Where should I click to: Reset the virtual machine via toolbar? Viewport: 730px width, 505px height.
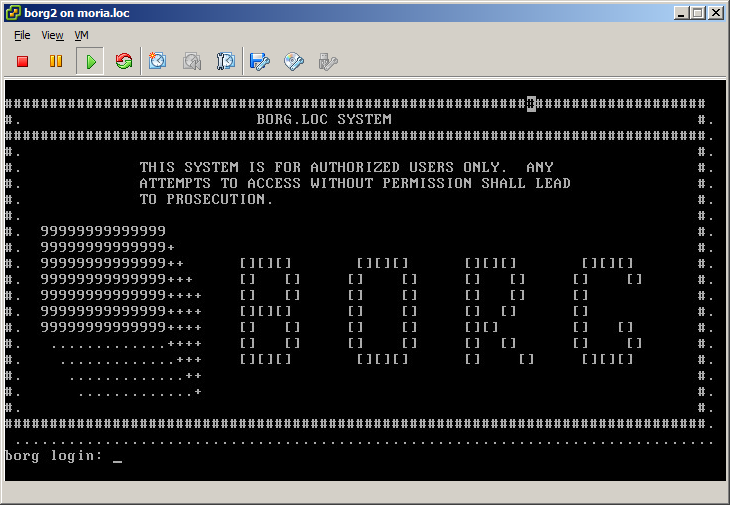pyautogui.click(x=124, y=61)
